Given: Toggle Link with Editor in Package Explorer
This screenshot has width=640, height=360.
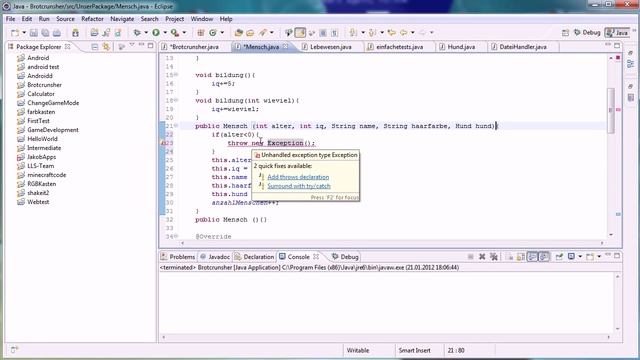Looking at the screenshot, I should click(106, 47).
